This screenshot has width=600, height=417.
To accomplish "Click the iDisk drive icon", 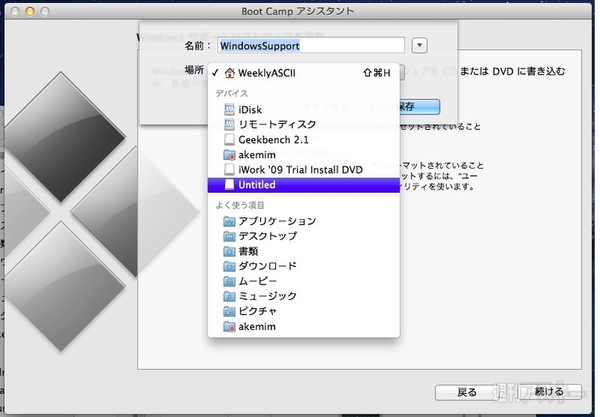I will point(229,109).
